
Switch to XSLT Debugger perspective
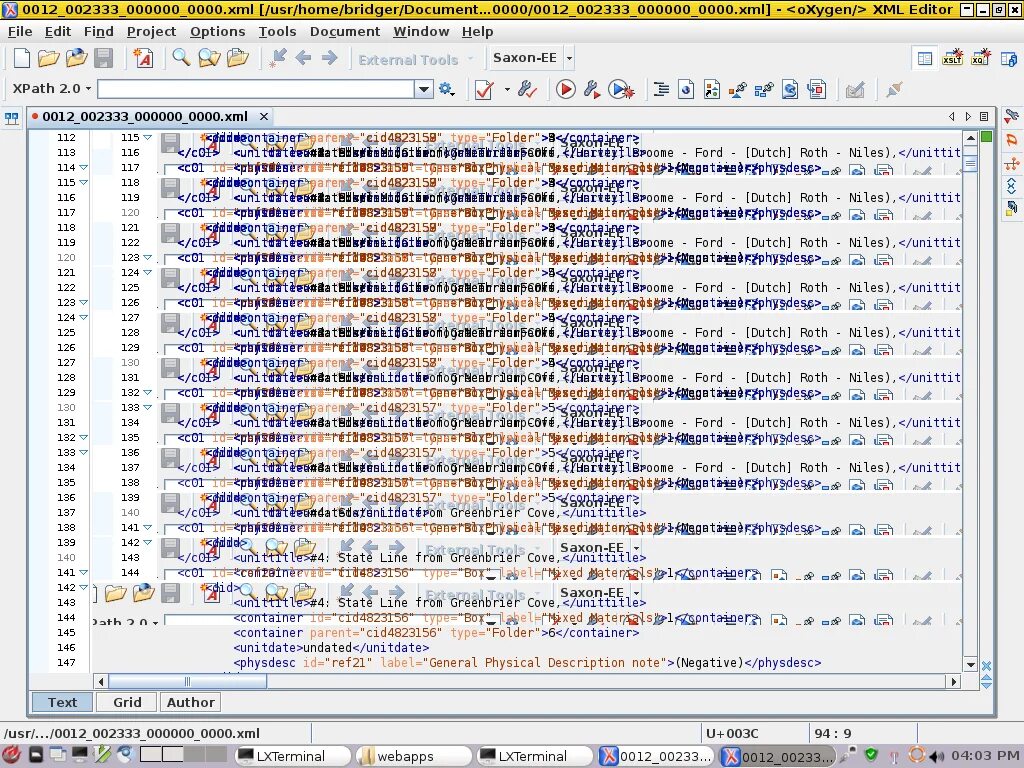[952, 58]
